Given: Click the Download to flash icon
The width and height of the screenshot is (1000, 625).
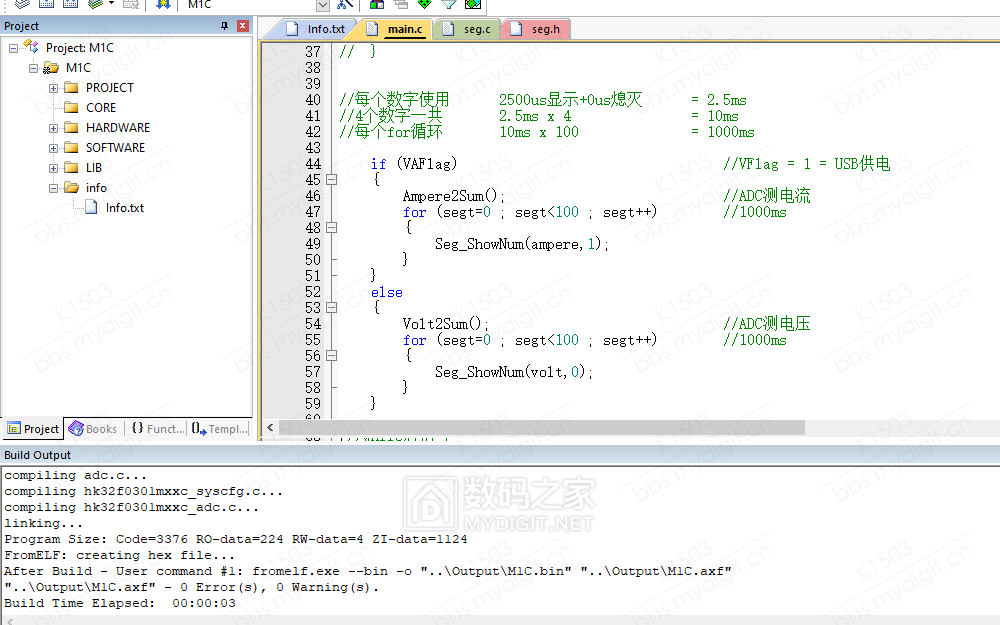Looking at the screenshot, I should pos(163,4).
